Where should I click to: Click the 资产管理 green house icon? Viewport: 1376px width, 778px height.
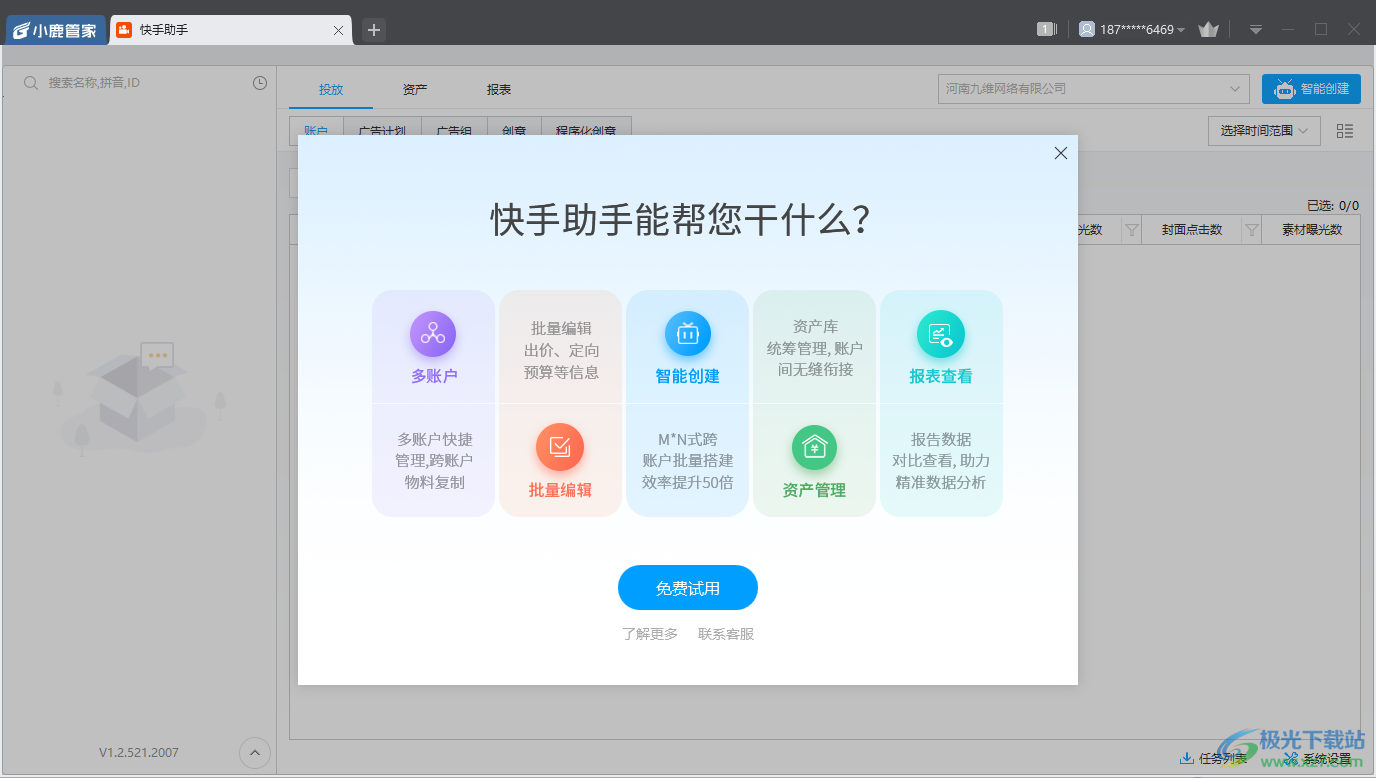[x=815, y=447]
